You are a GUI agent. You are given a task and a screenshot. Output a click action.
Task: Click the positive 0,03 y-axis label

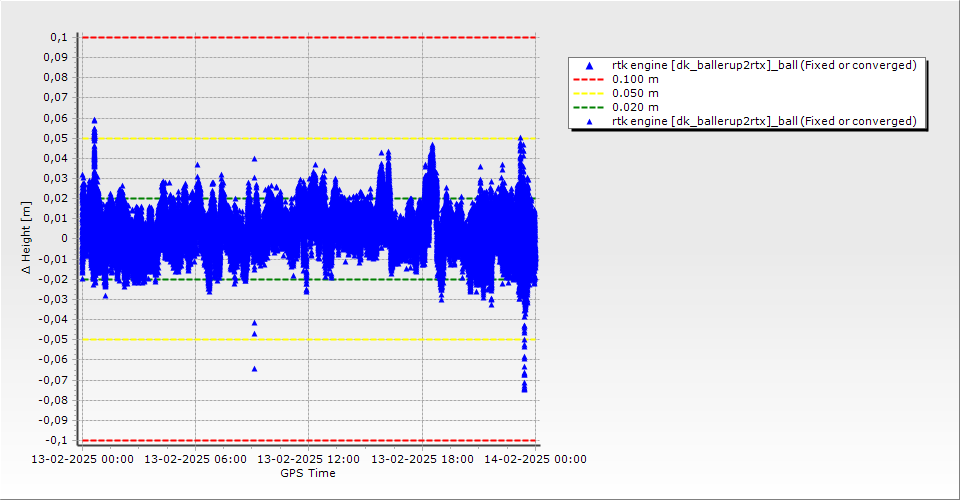pos(56,179)
